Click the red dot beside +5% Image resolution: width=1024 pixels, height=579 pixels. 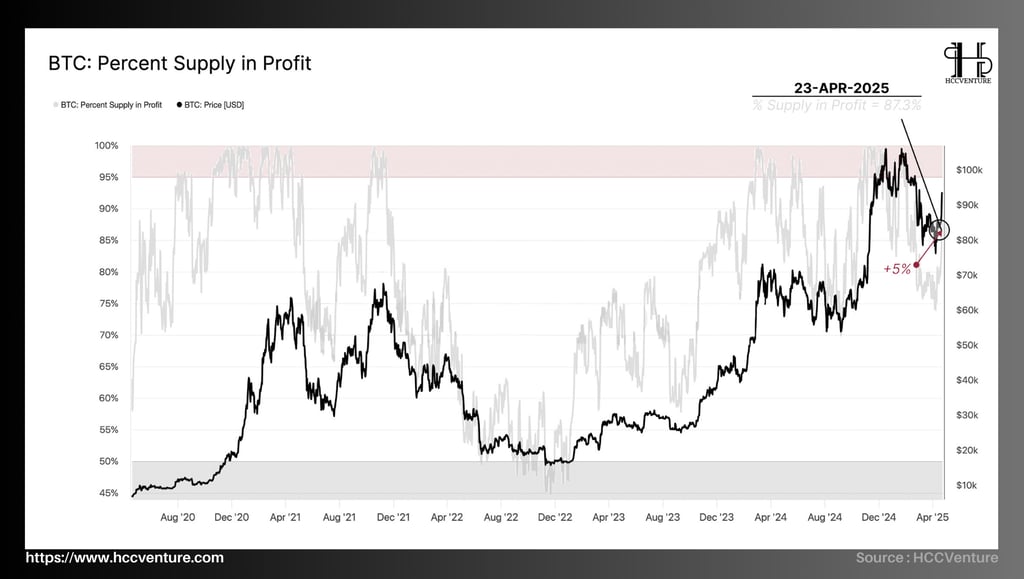click(x=916, y=264)
